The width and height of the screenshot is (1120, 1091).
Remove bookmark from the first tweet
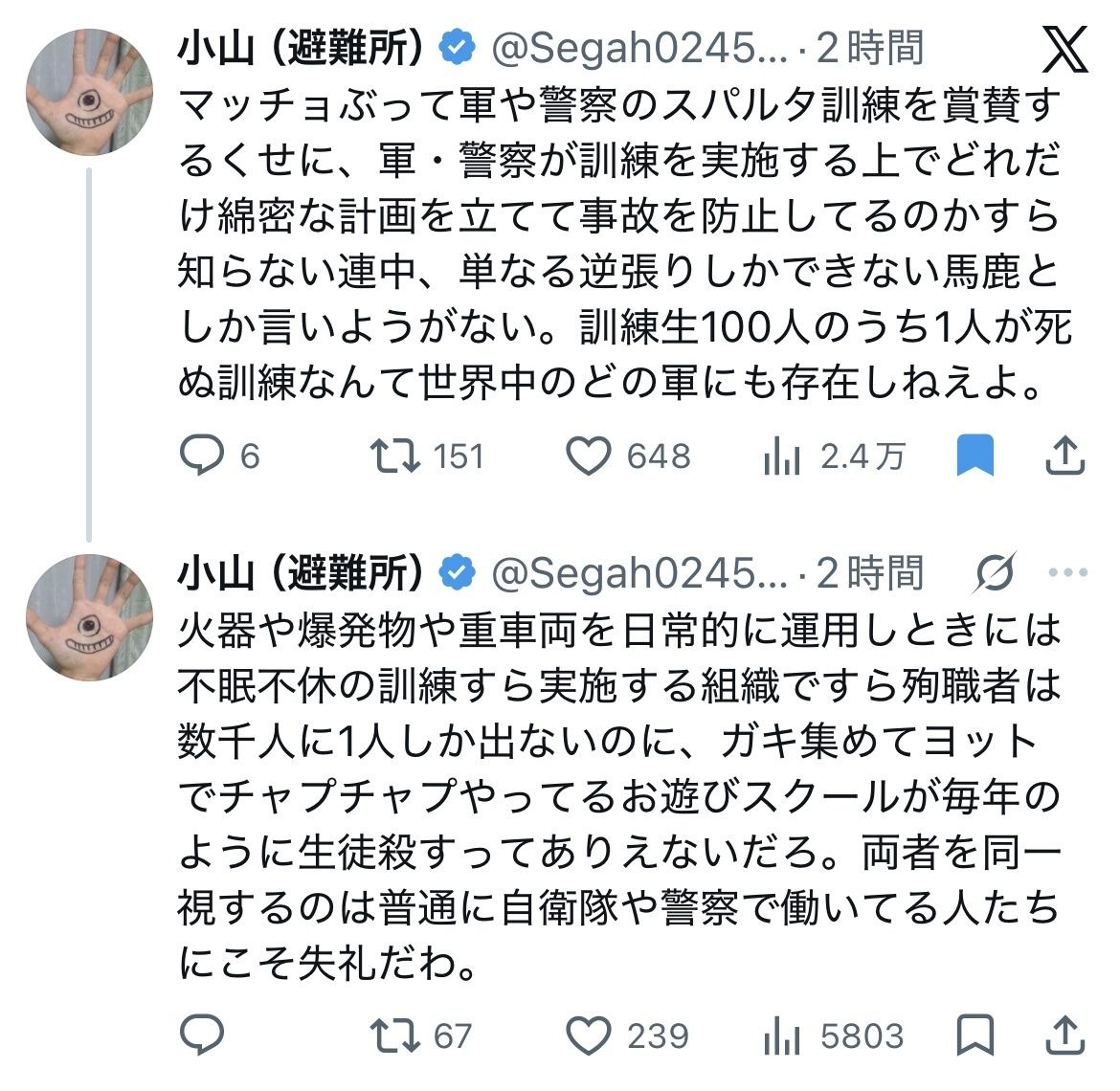(975, 456)
